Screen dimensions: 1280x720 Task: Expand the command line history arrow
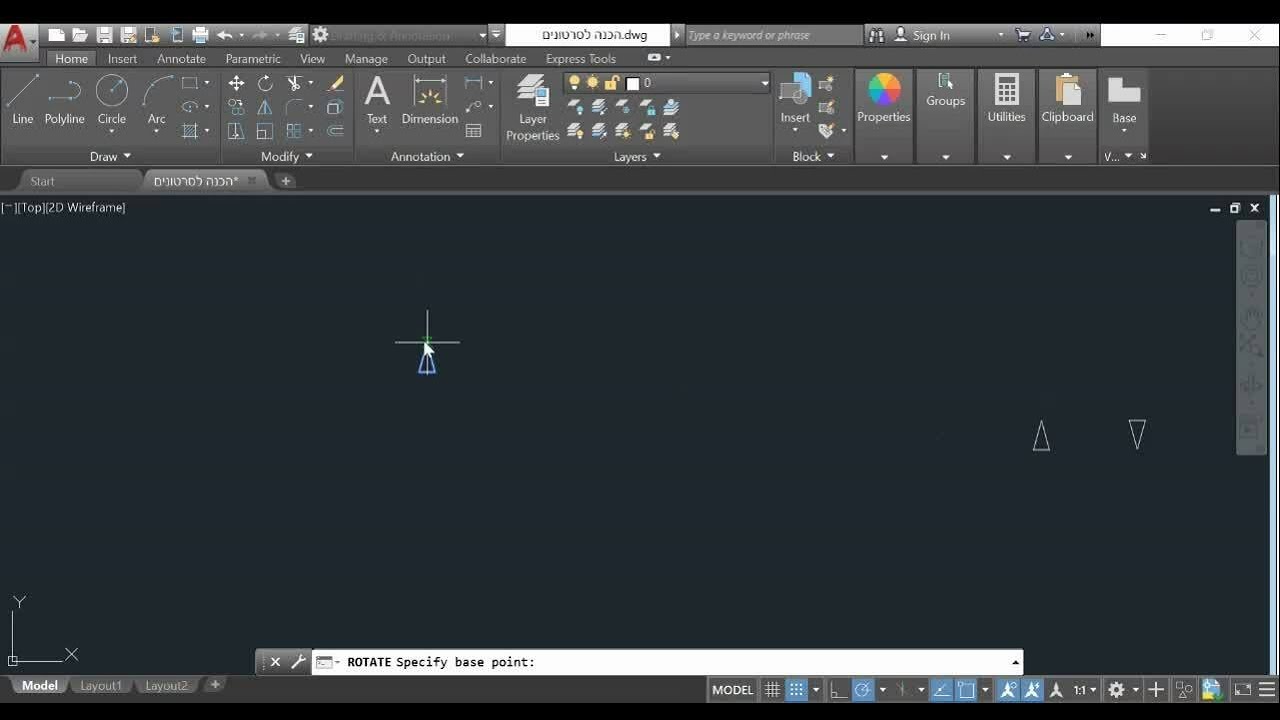pyautogui.click(x=1015, y=662)
